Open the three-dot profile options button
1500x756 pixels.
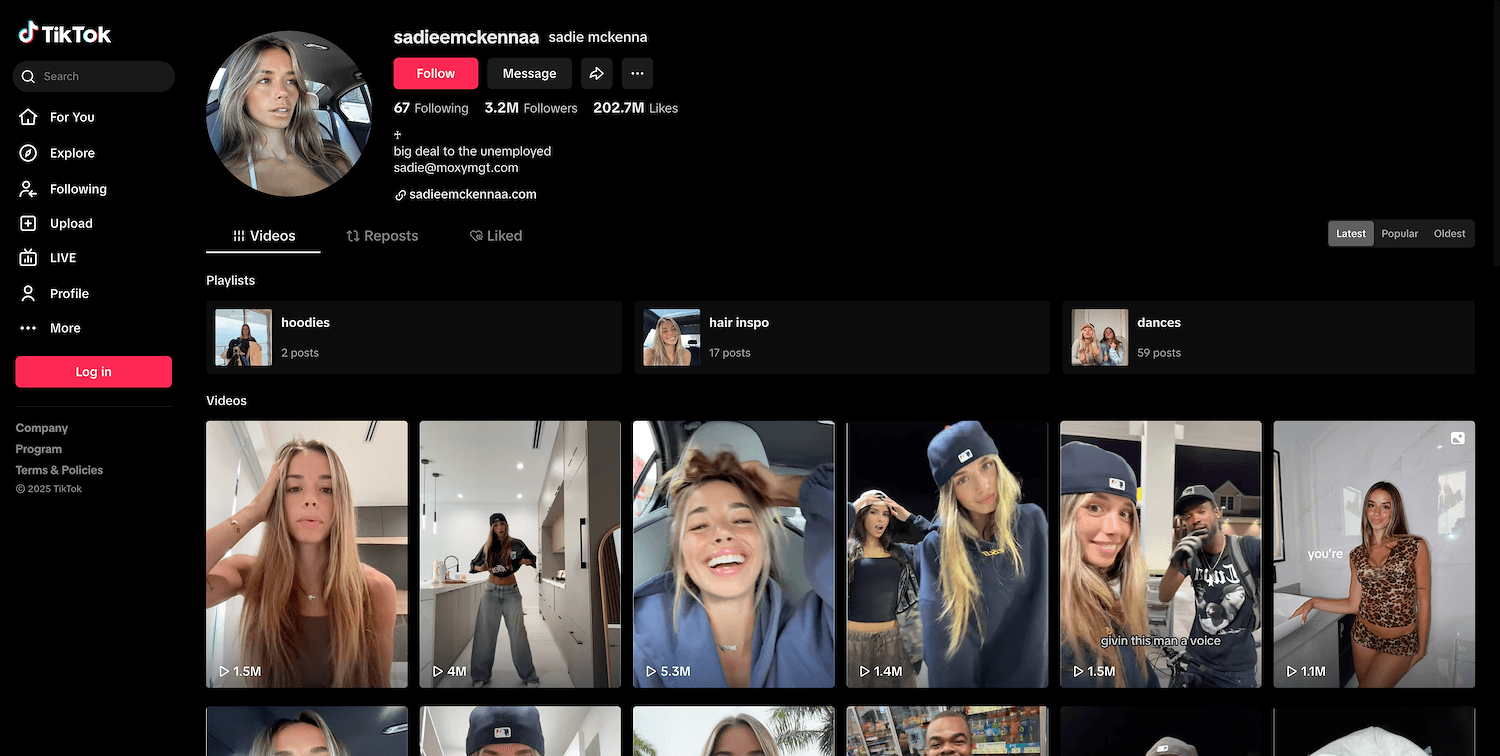[x=637, y=73]
